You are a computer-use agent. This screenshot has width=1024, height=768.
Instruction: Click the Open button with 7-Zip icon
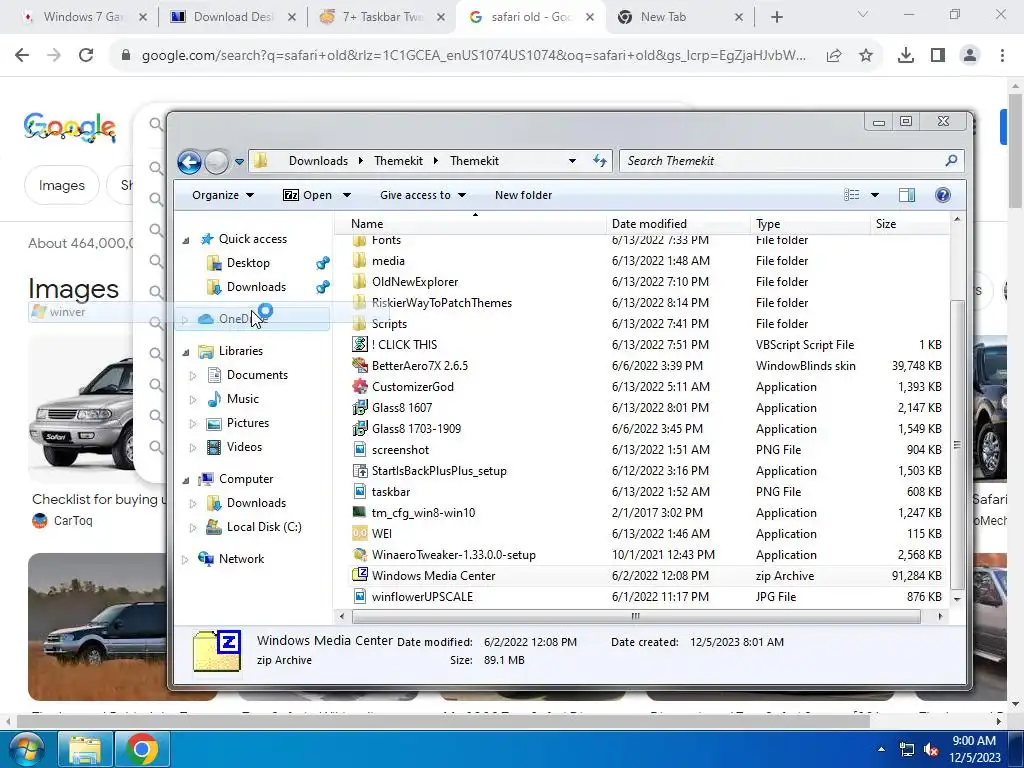308,195
